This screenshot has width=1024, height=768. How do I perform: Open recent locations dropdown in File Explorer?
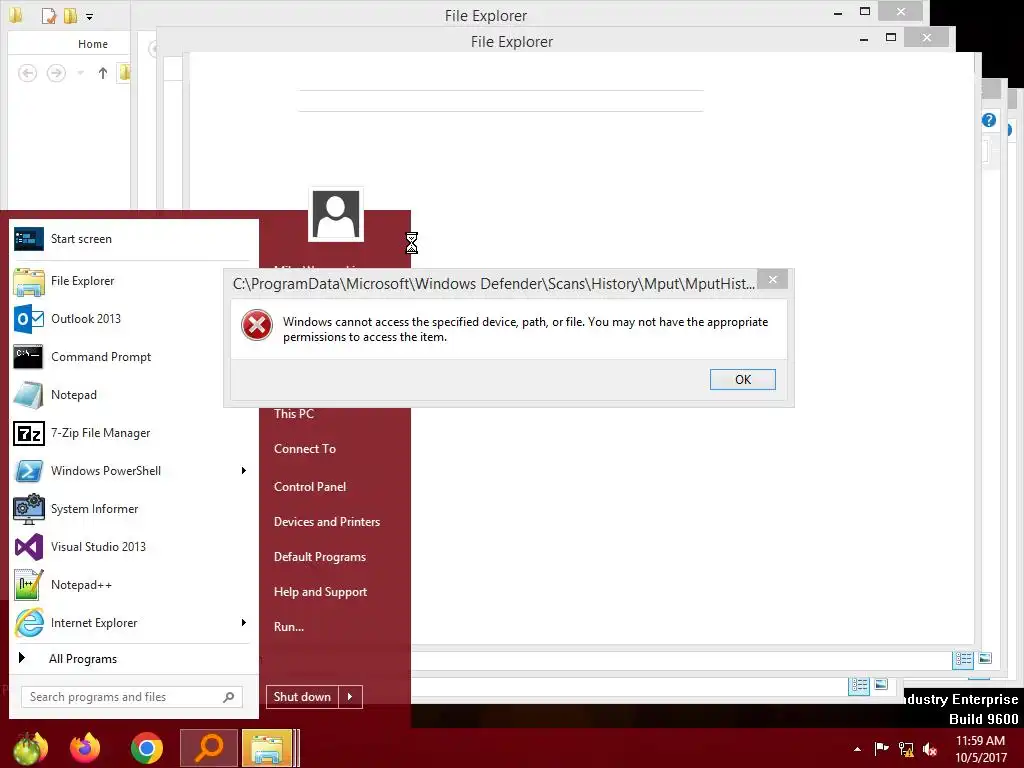point(80,73)
